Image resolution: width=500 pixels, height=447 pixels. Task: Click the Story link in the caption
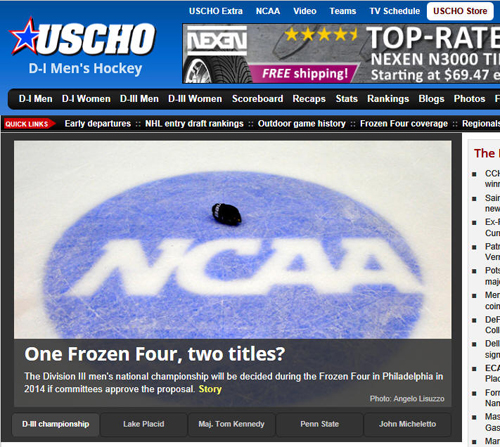point(210,389)
